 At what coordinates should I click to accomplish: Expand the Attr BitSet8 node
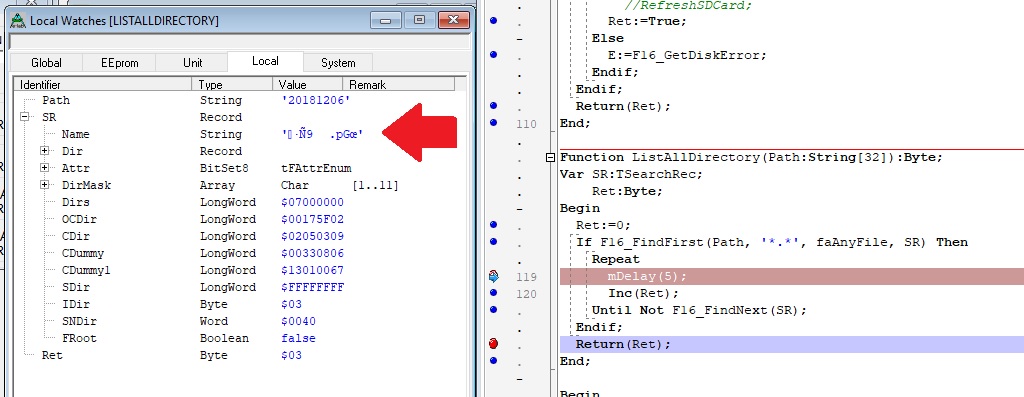(x=45, y=168)
